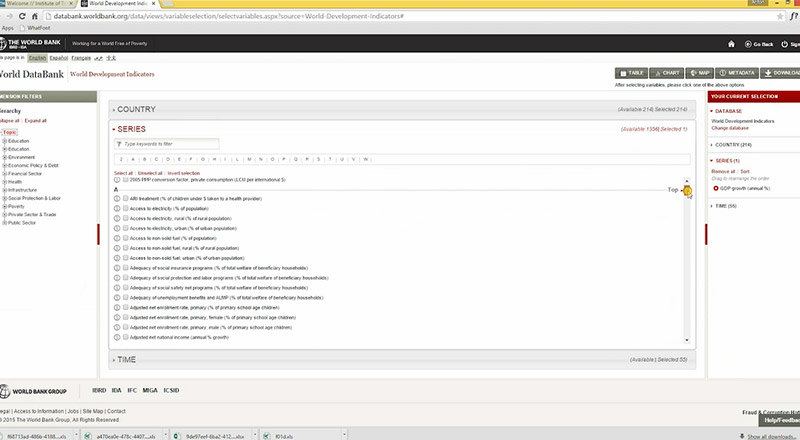The image size is (800, 440).
Task: Click Change database link
Action: click(730, 128)
